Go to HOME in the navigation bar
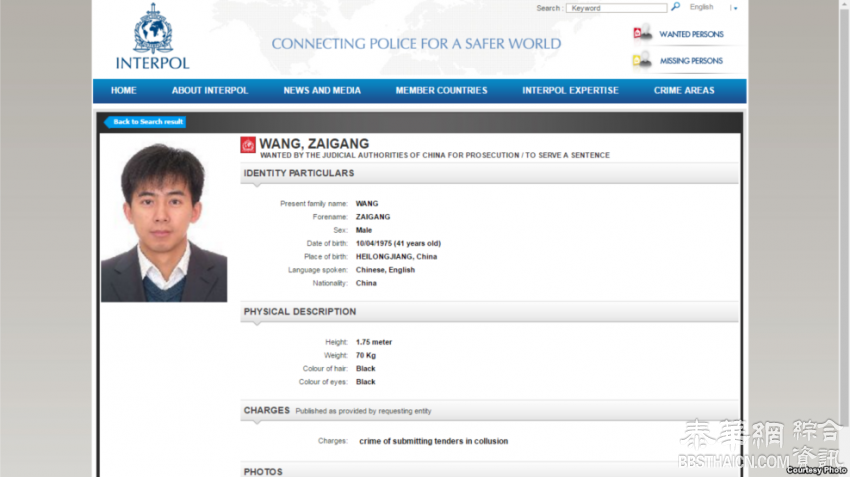This screenshot has width=850, height=477. 124,91
